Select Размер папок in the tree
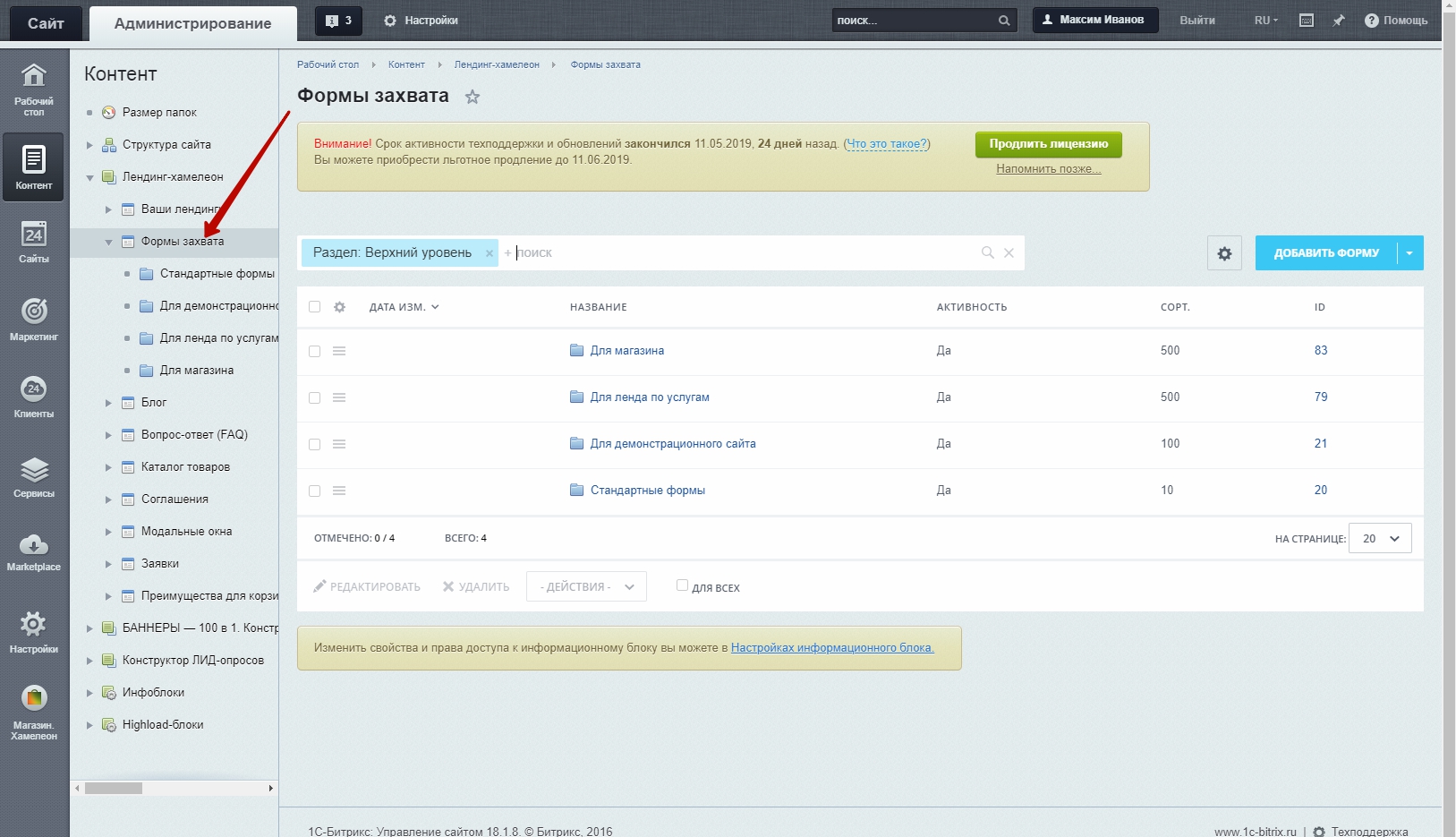The height and width of the screenshot is (837, 1456). coord(159,113)
